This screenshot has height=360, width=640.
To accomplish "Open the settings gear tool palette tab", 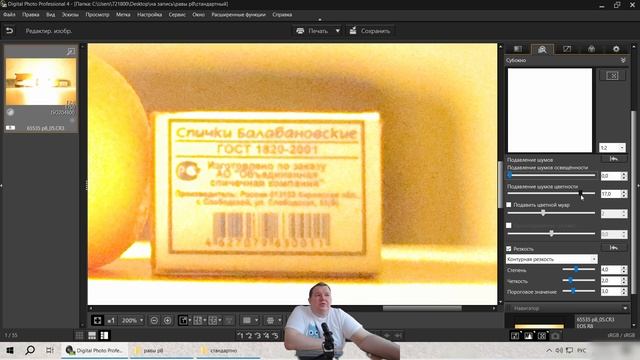I will pyautogui.click(x=616, y=49).
